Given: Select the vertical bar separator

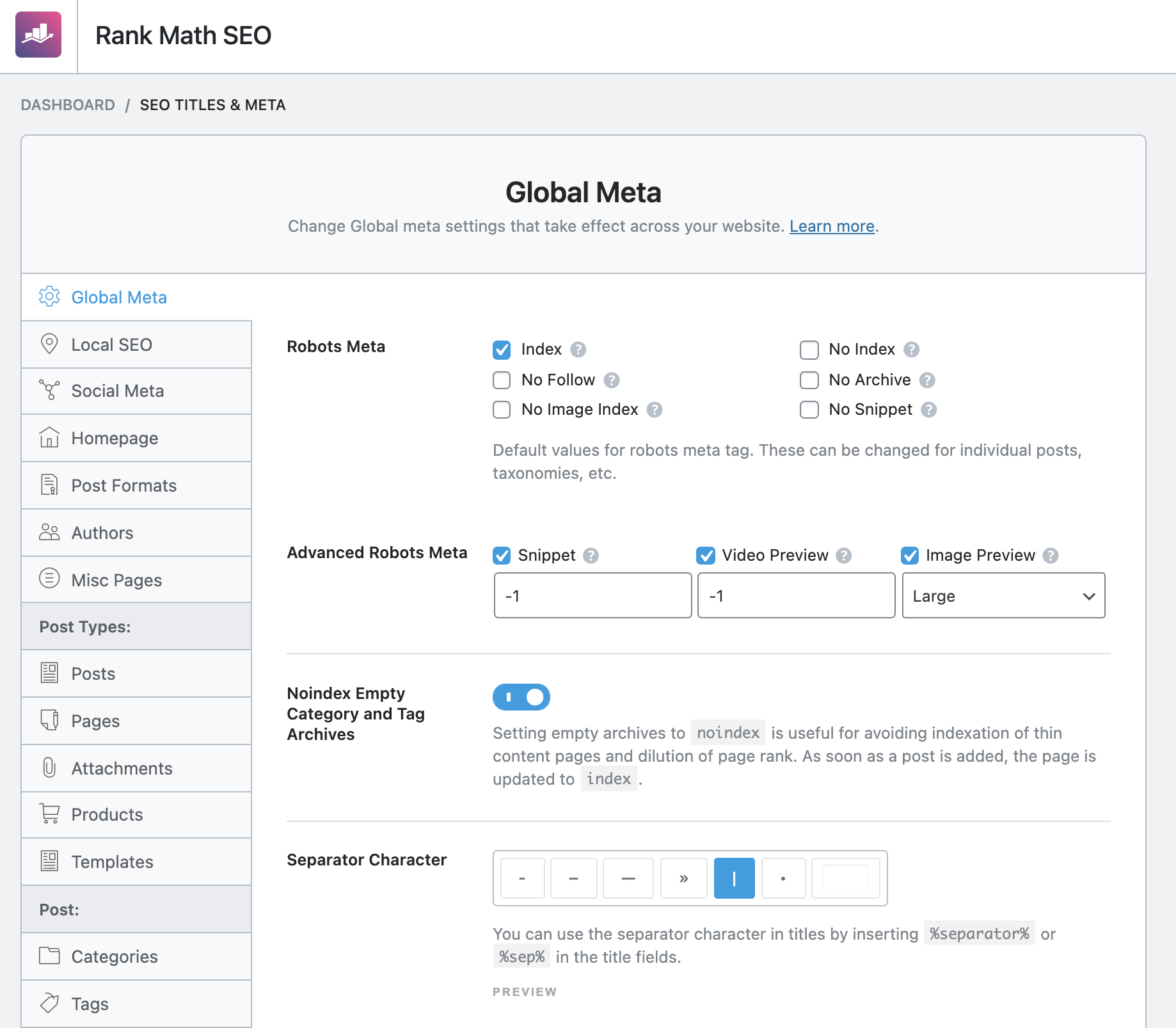Looking at the screenshot, I should [734, 878].
